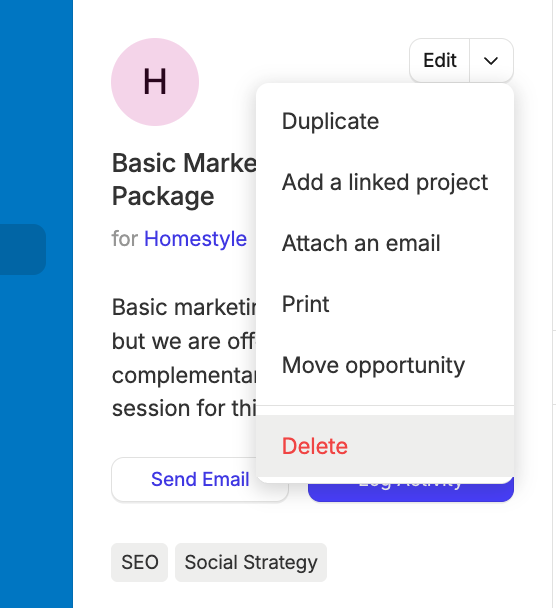The width and height of the screenshot is (556, 608).
Task: Choose Duplicate from the dropdown menu
Action: pyautogui.click(x=385, y=121)
